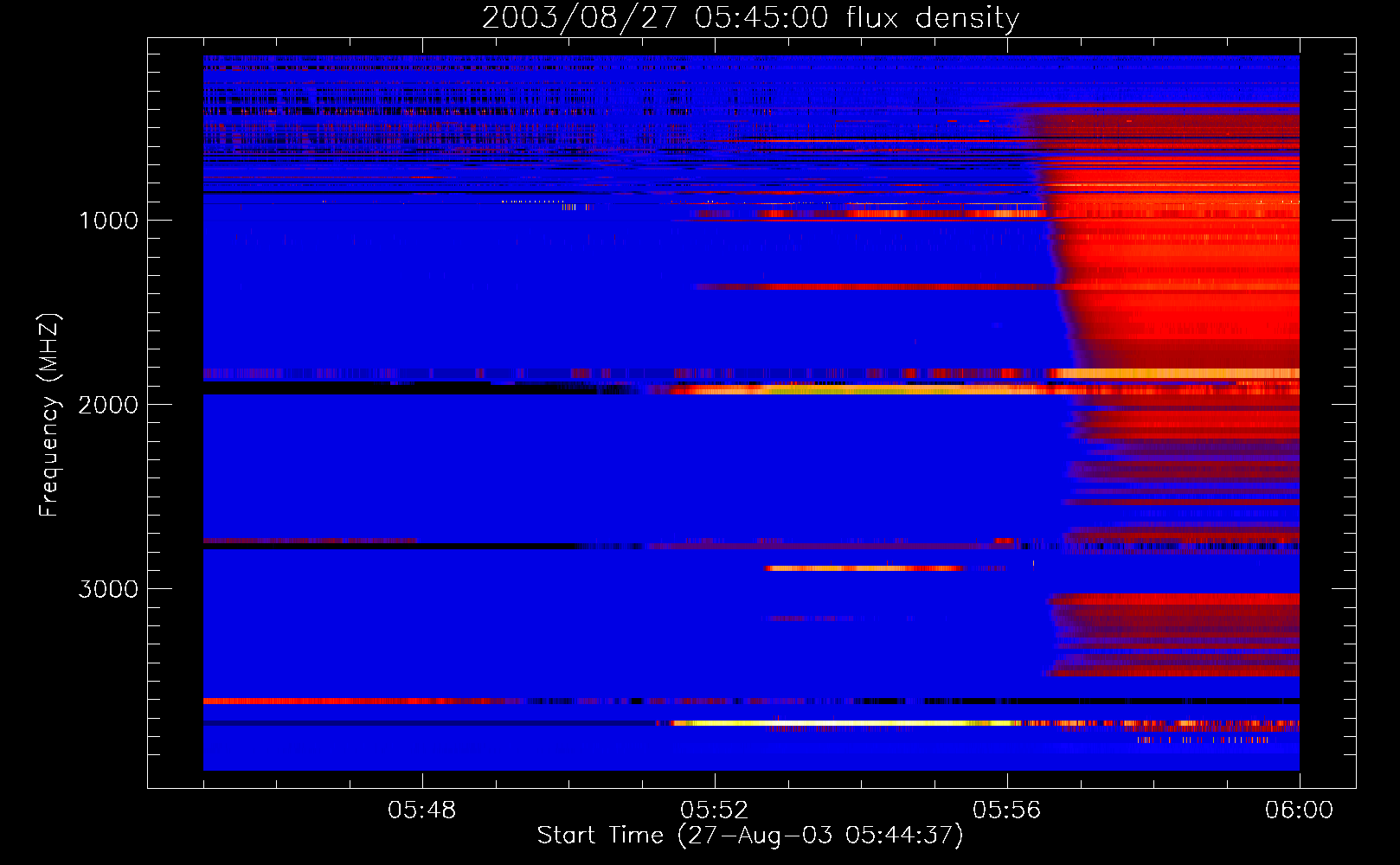The image size is (1400, 865).
Task: Click the 'Frequency (MHZ)' y-axis label
Action: 49,415
